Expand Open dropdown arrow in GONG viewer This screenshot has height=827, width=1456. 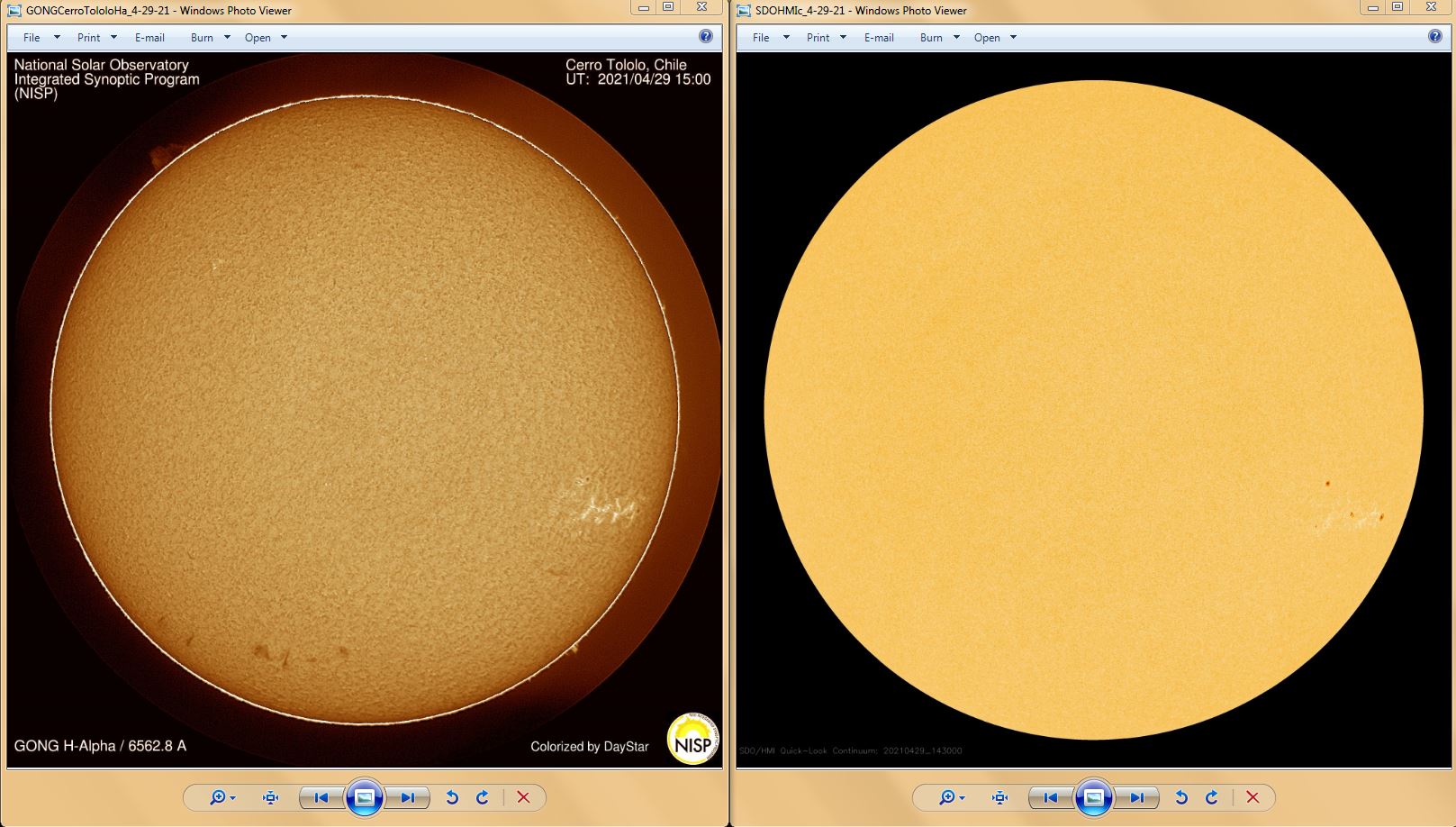point(284,38)
